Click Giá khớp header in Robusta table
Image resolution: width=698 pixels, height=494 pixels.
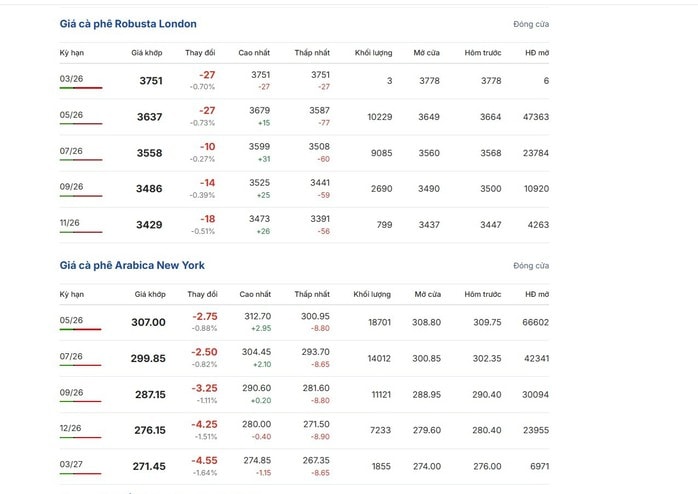pos(146,52)
